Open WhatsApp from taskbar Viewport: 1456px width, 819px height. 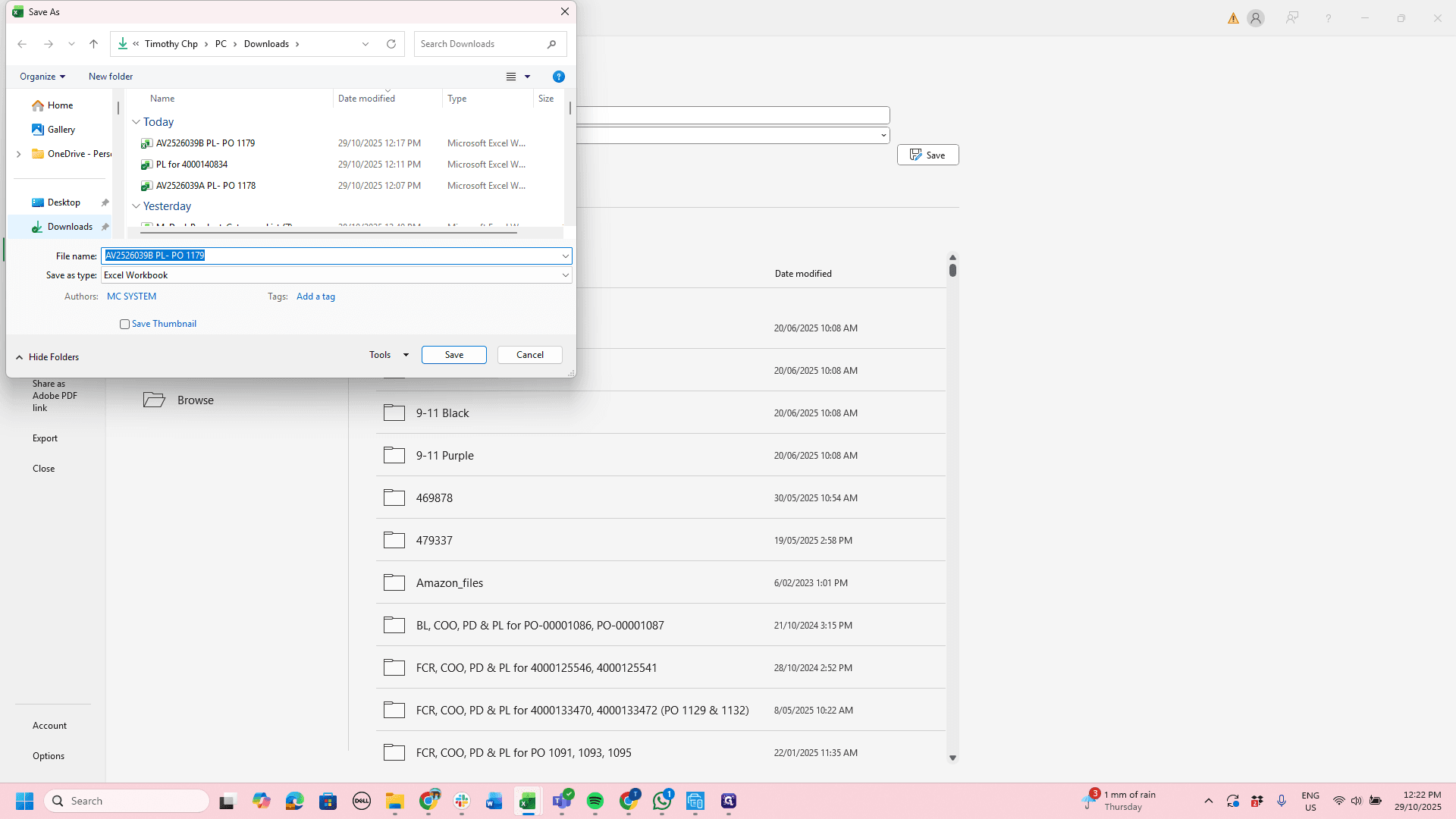(x=662, y=801)
